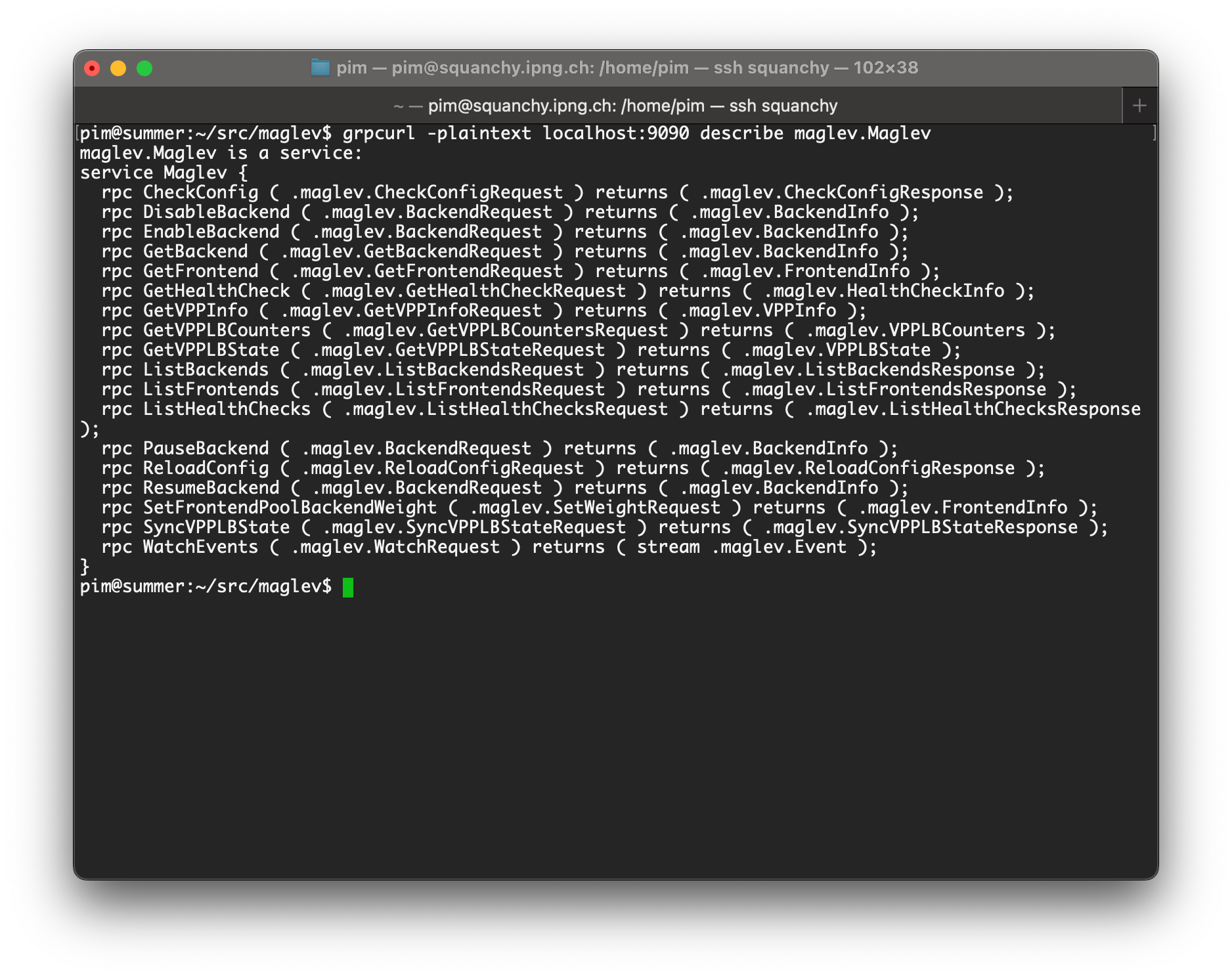Click the GetHealthCheck rpc name
Viewport: 1232px width, 977px height.
[216, 291]
